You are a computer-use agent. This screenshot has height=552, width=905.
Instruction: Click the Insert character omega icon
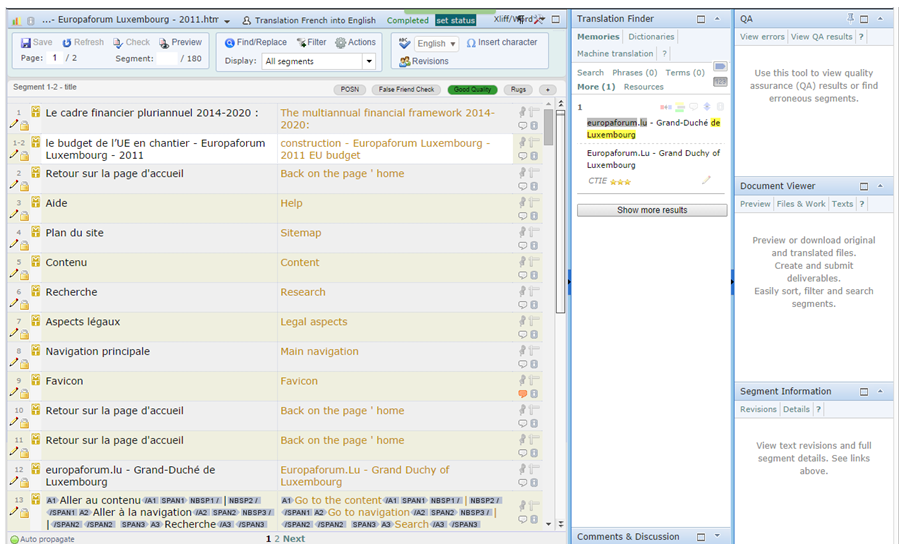click(472, 43)
